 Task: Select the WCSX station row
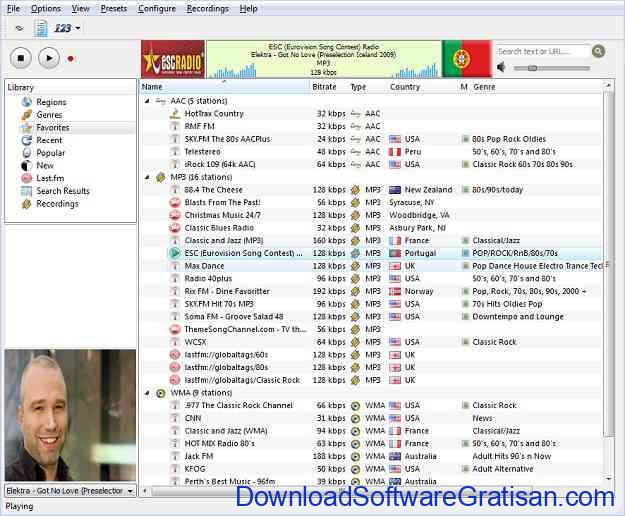[371, 342]
